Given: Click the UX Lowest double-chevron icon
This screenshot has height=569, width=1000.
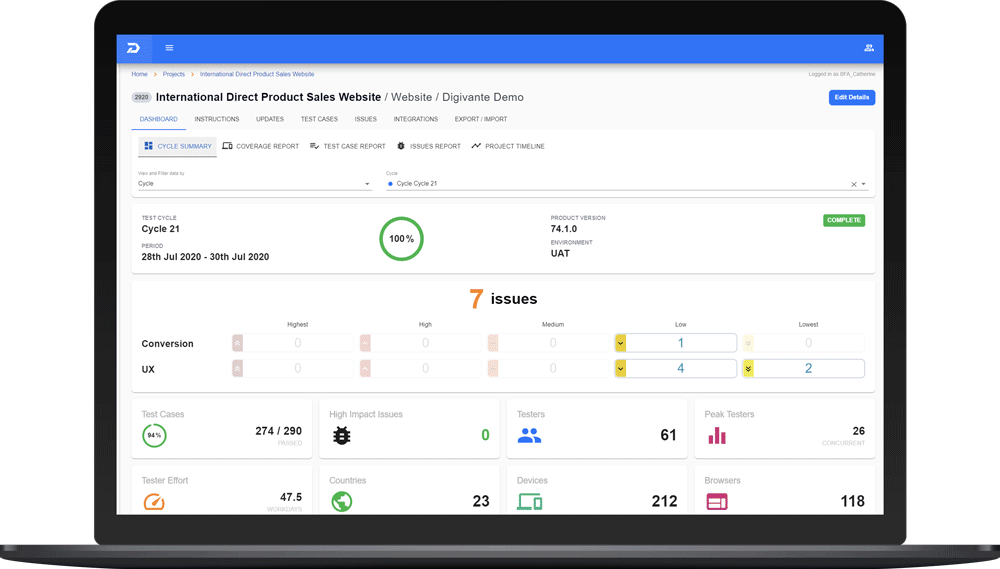Looking at the screenshot, I should pos(748,369).
